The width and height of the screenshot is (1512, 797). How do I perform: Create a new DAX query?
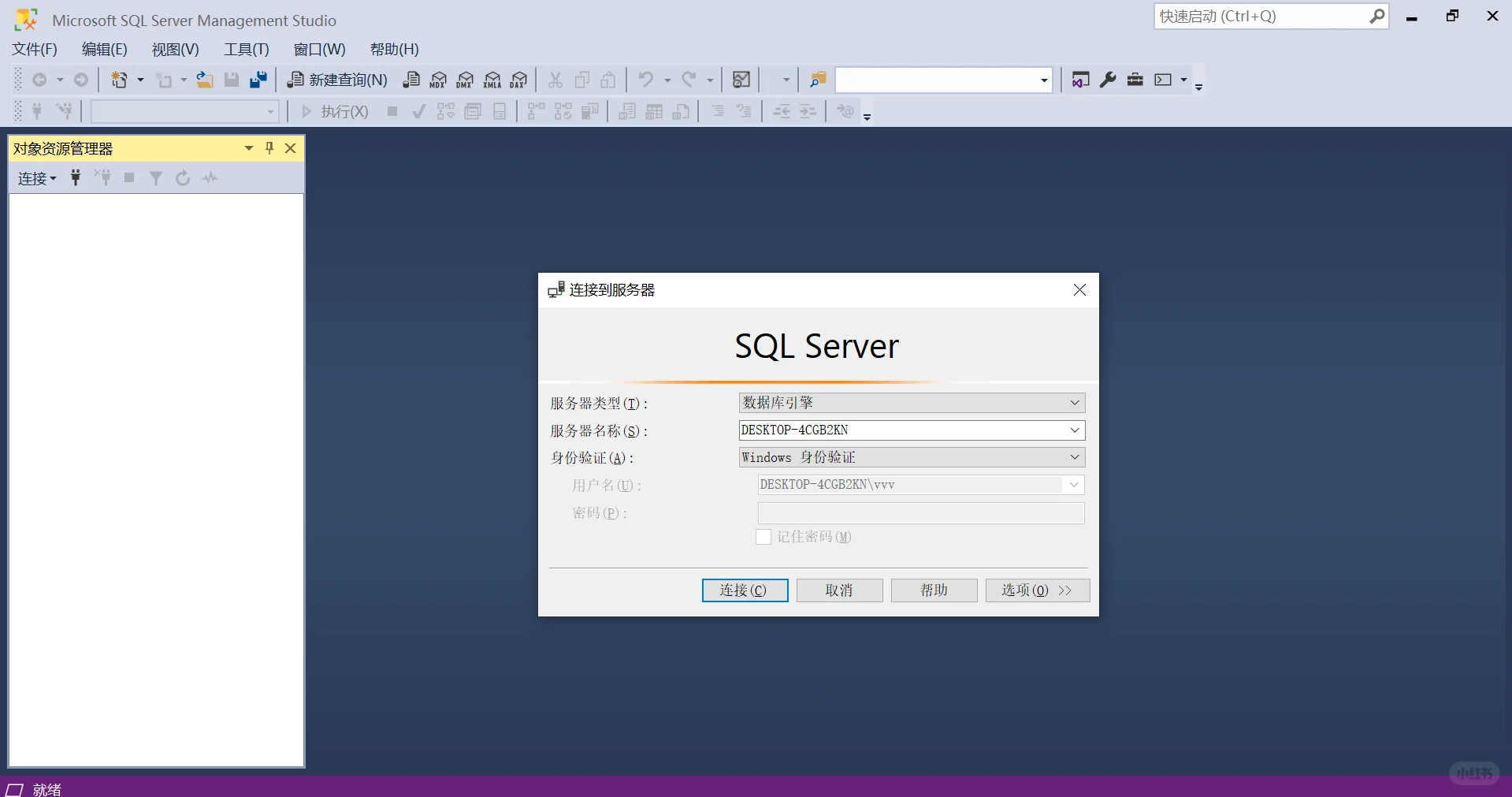click(518, 80)
